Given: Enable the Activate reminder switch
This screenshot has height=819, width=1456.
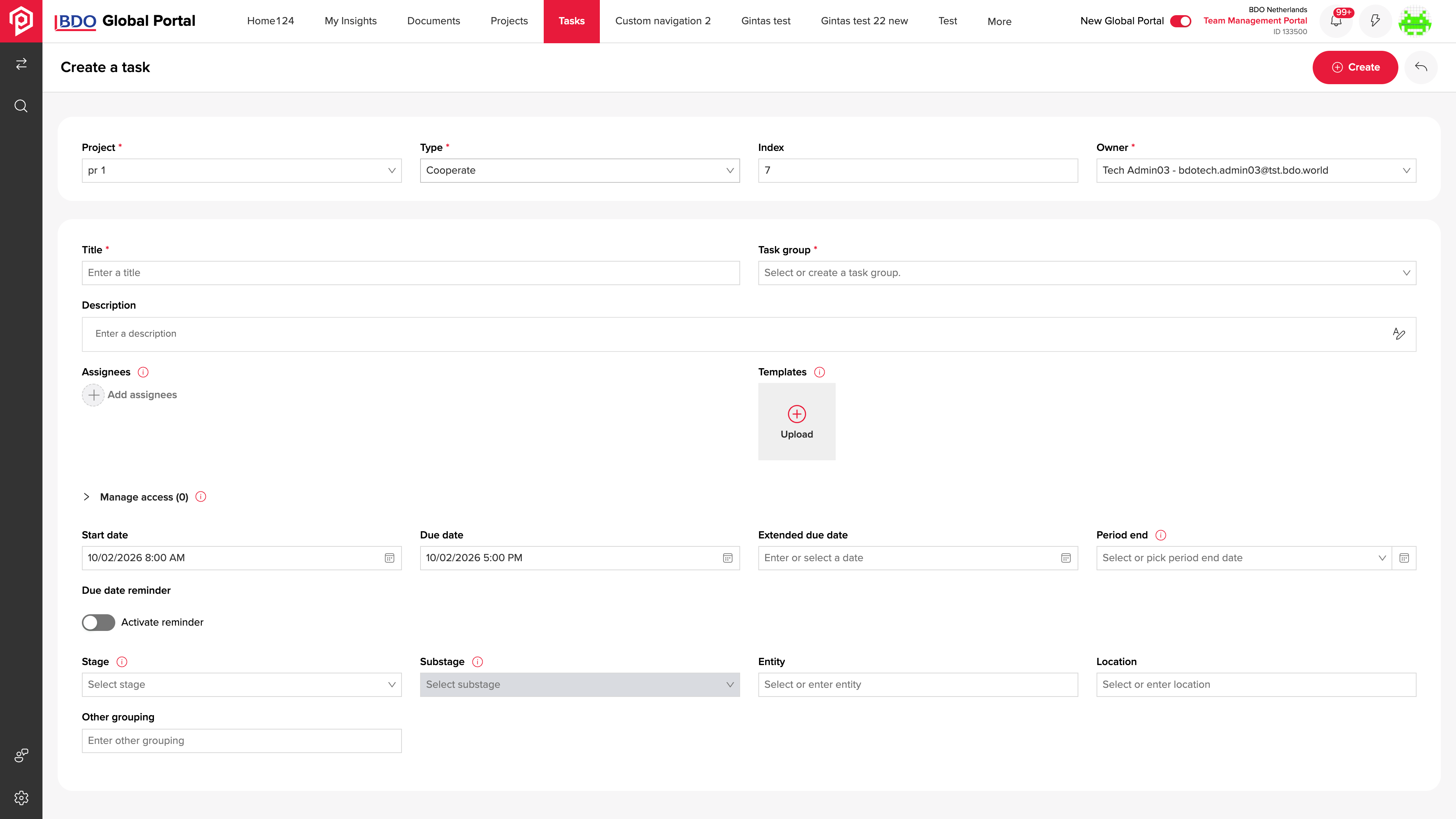Looking at the screenshot, I should click(x=98, y=622).
